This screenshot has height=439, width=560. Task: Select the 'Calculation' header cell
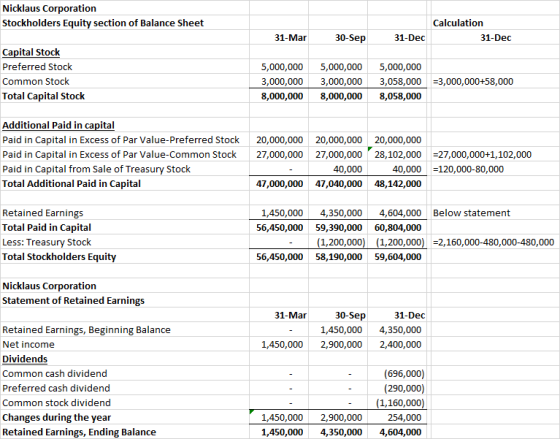click(458, 23)
